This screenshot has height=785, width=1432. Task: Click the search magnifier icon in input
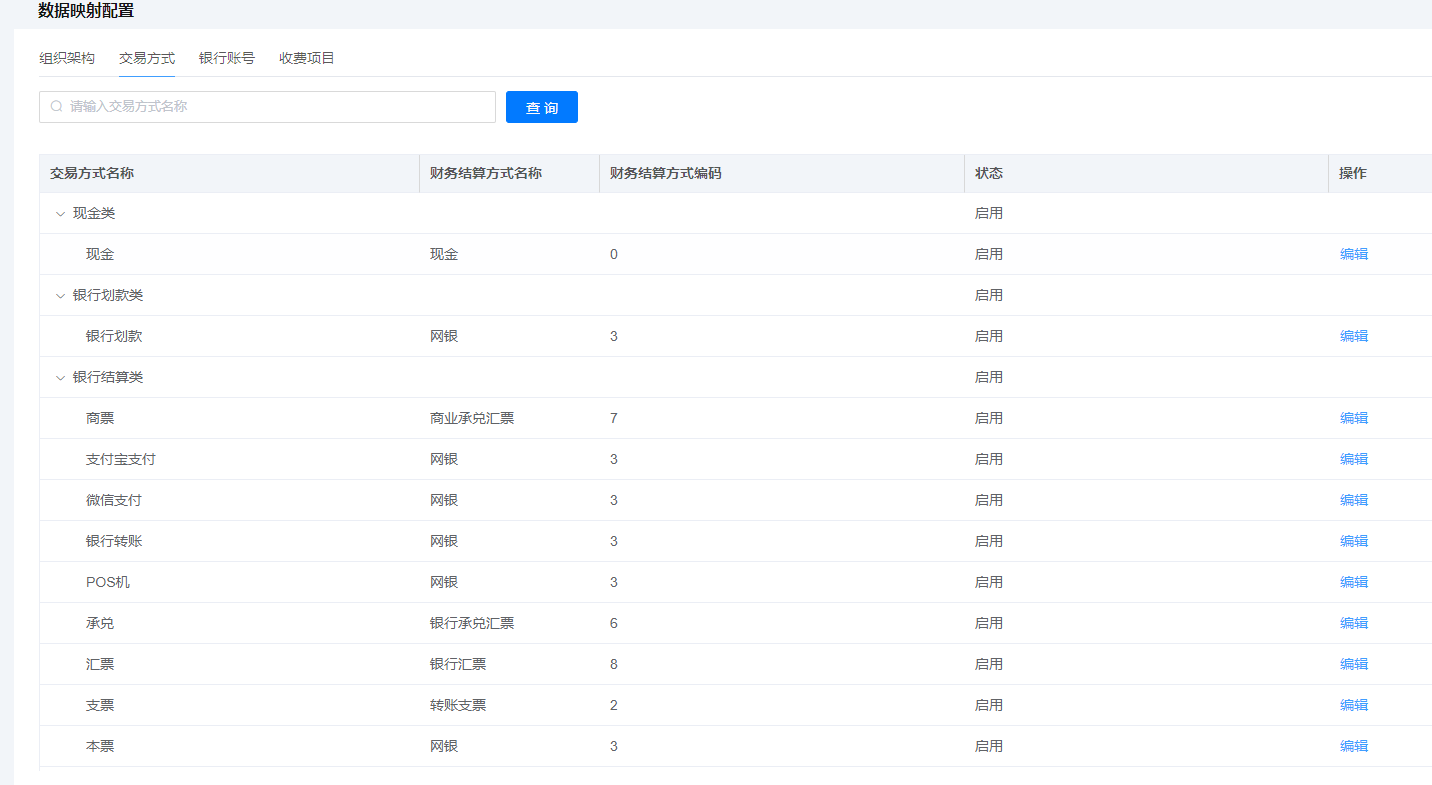pos(57,106)
